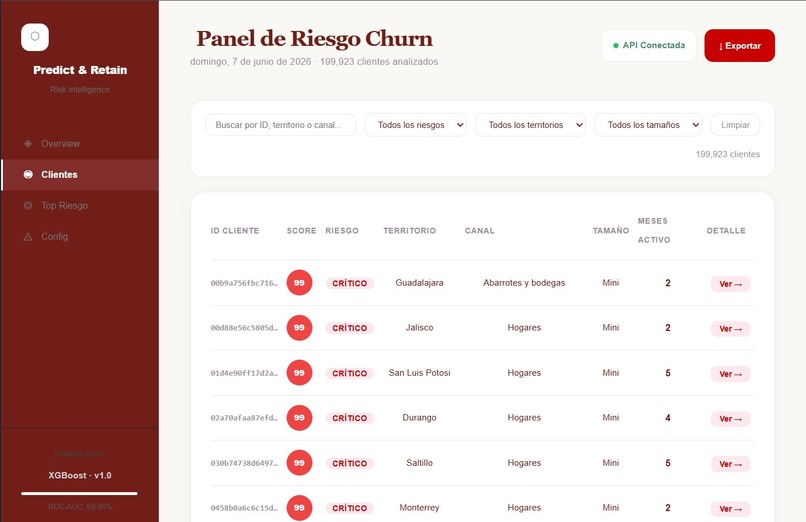Click score badge 99 for San Luis Potosi row
The width and height of the screenshot is (806, 522).
click(299, 372)
